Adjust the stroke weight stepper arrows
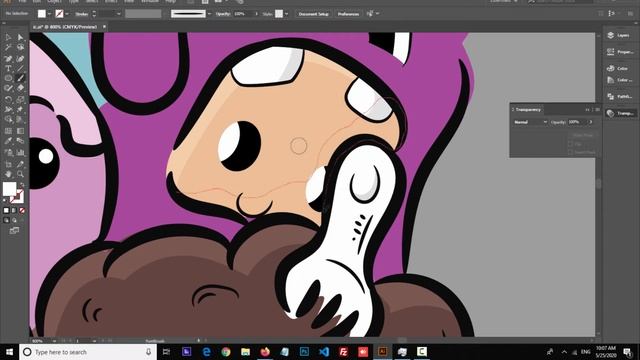The image size is (640, 360). click(x=94, y=14)
